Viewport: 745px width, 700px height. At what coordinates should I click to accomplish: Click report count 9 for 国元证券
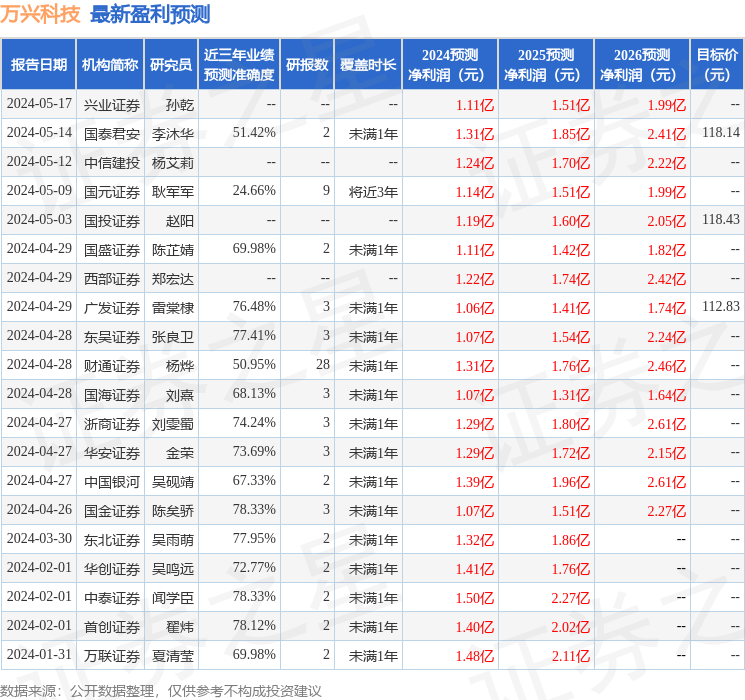point(326,191)
